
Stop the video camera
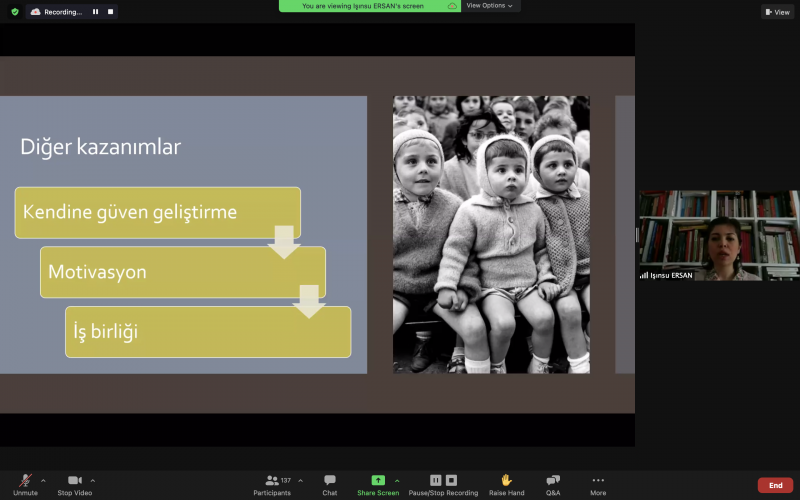[74, 481]
